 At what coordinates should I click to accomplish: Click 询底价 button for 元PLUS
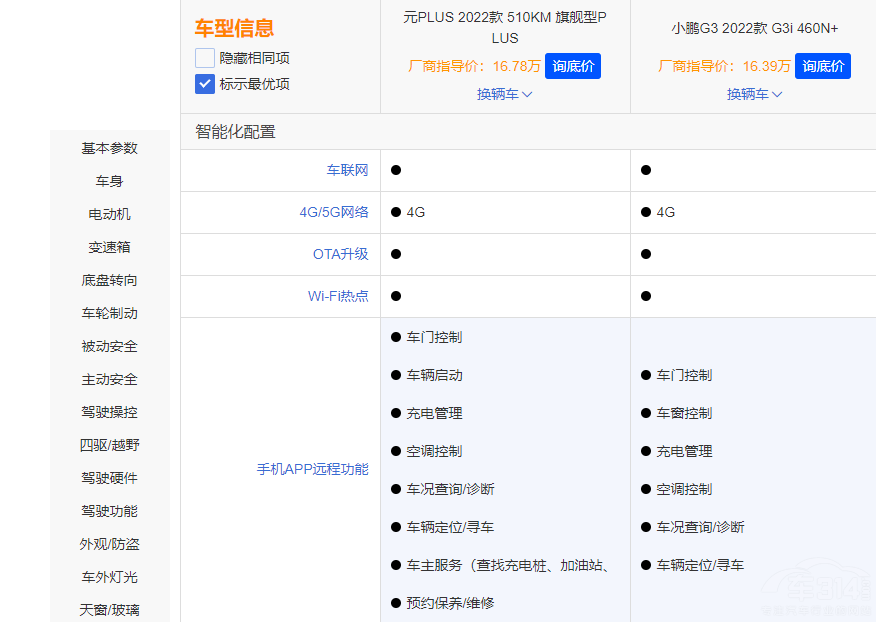coord(573,66)
